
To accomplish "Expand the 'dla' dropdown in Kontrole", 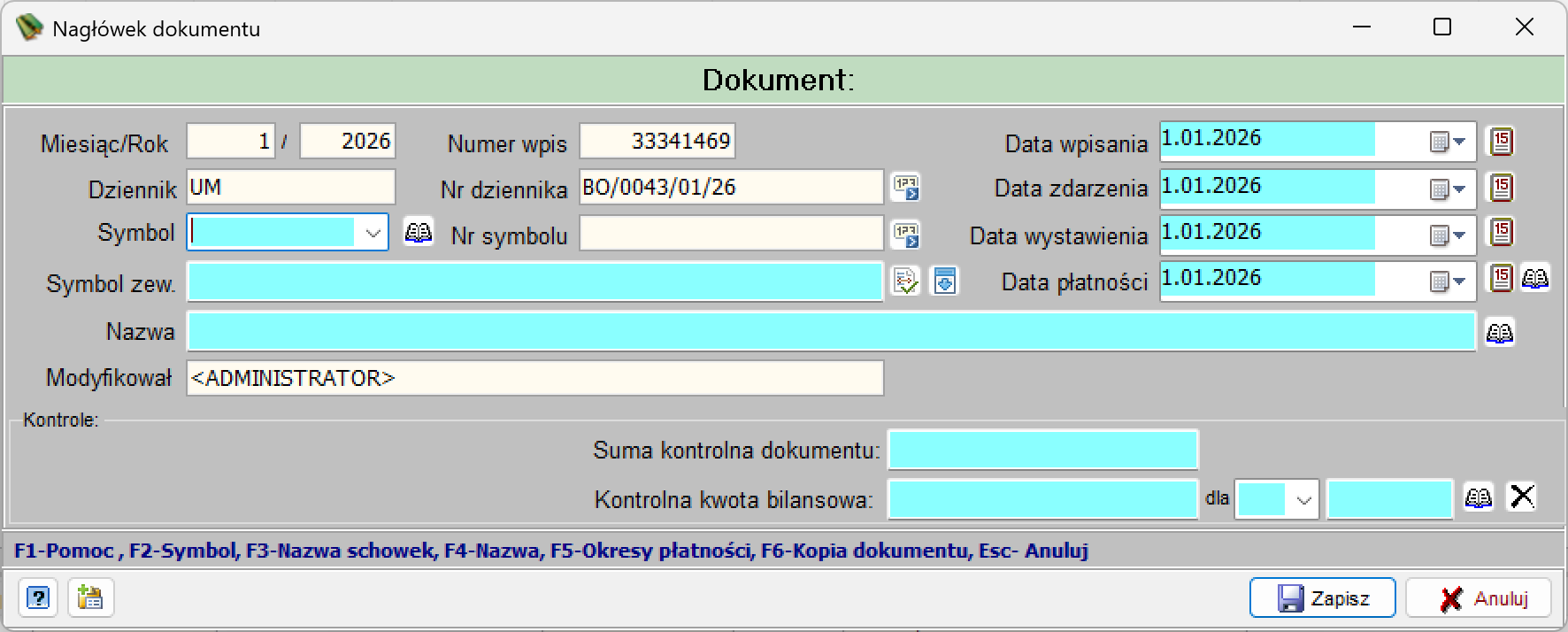I will [x=1303, y=500].
